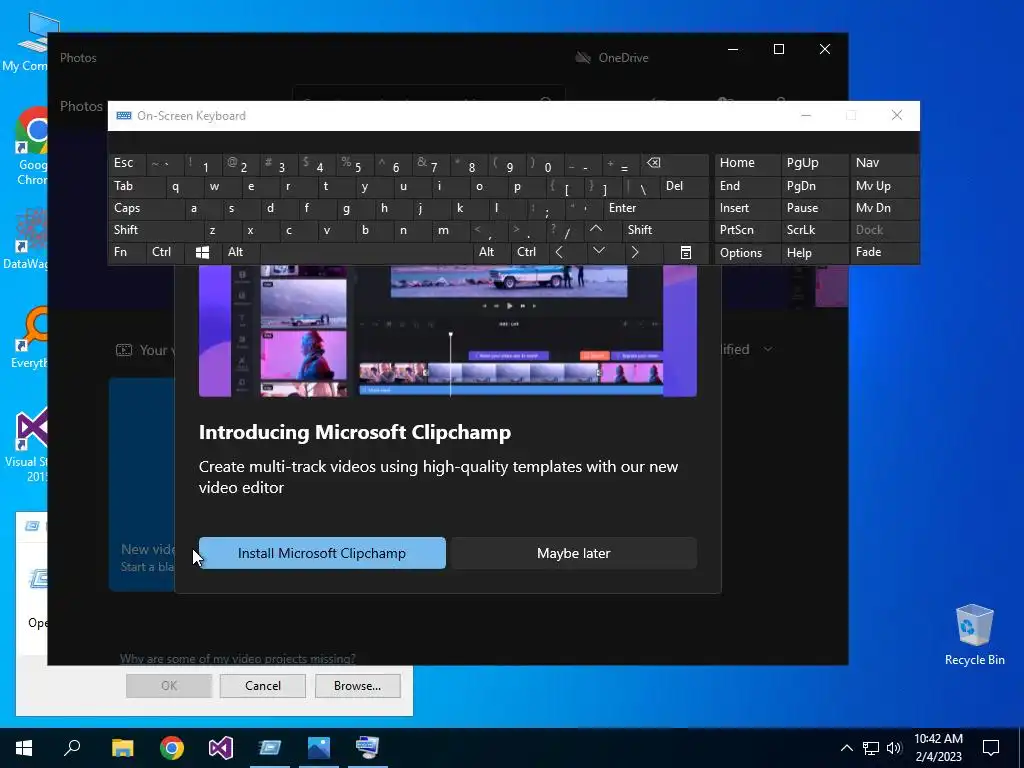Image resolution: width=1024 pixels, height=768 pixels.
Task: Open File Explorer from taskbar
Action: (x=122, y=748)
